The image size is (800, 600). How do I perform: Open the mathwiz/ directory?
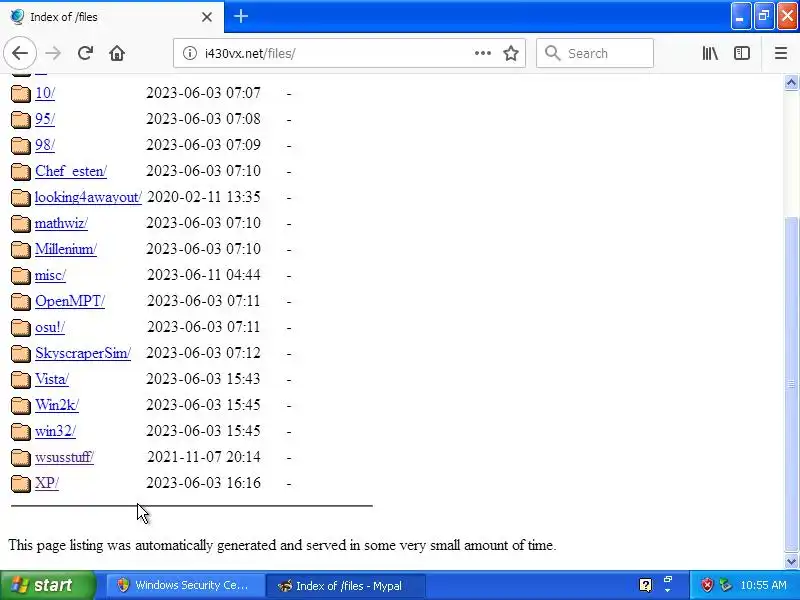point(61,223)
